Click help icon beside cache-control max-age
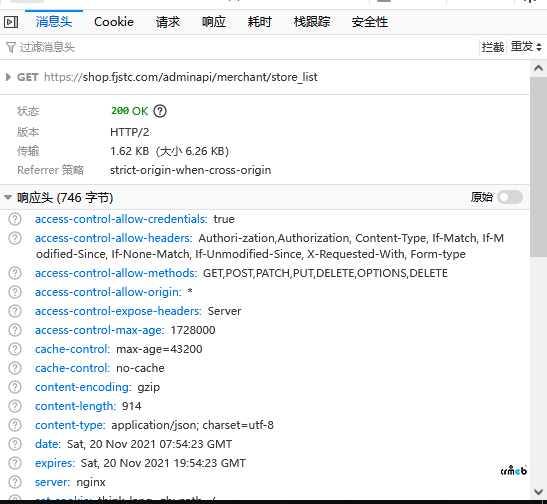Viewport: 547px width, 504px height. [15, 349]
